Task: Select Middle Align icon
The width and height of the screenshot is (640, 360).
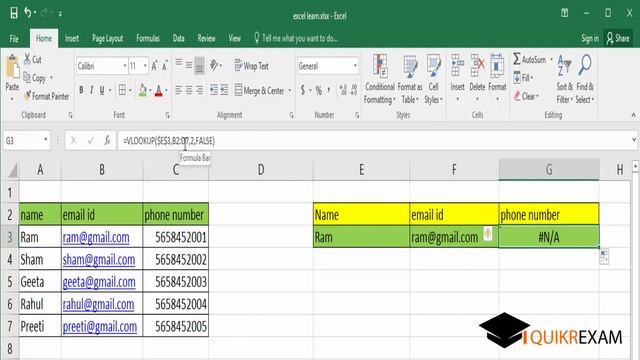Action: tap(189, 65)
